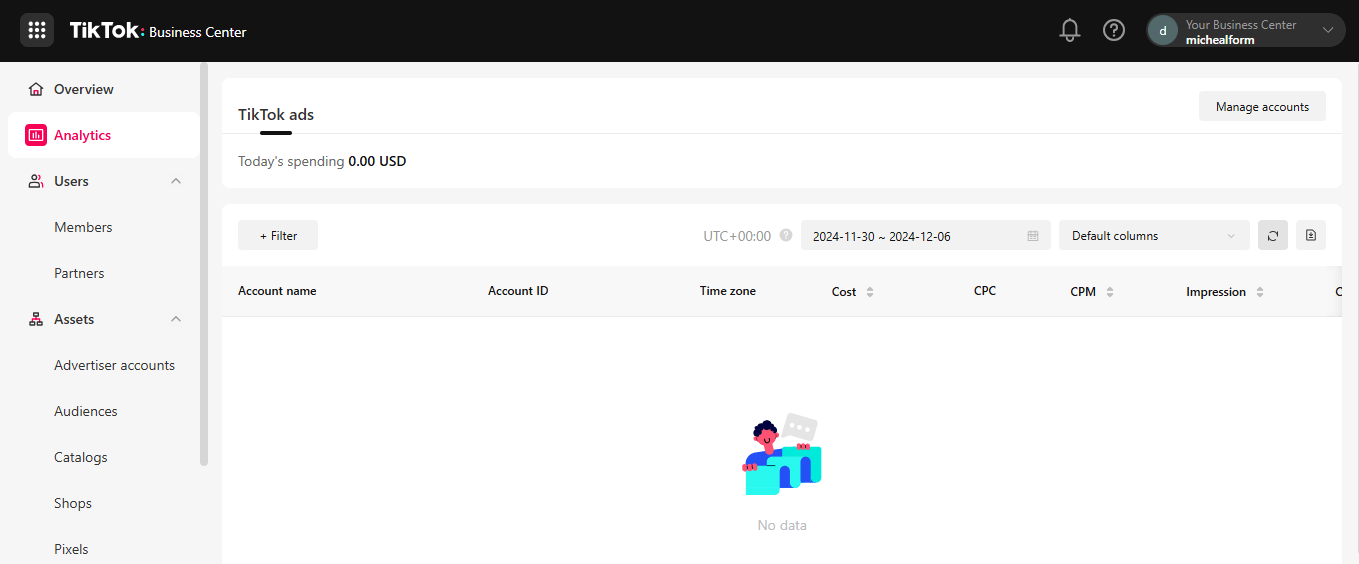Click the Account name column header

[277, 291]
